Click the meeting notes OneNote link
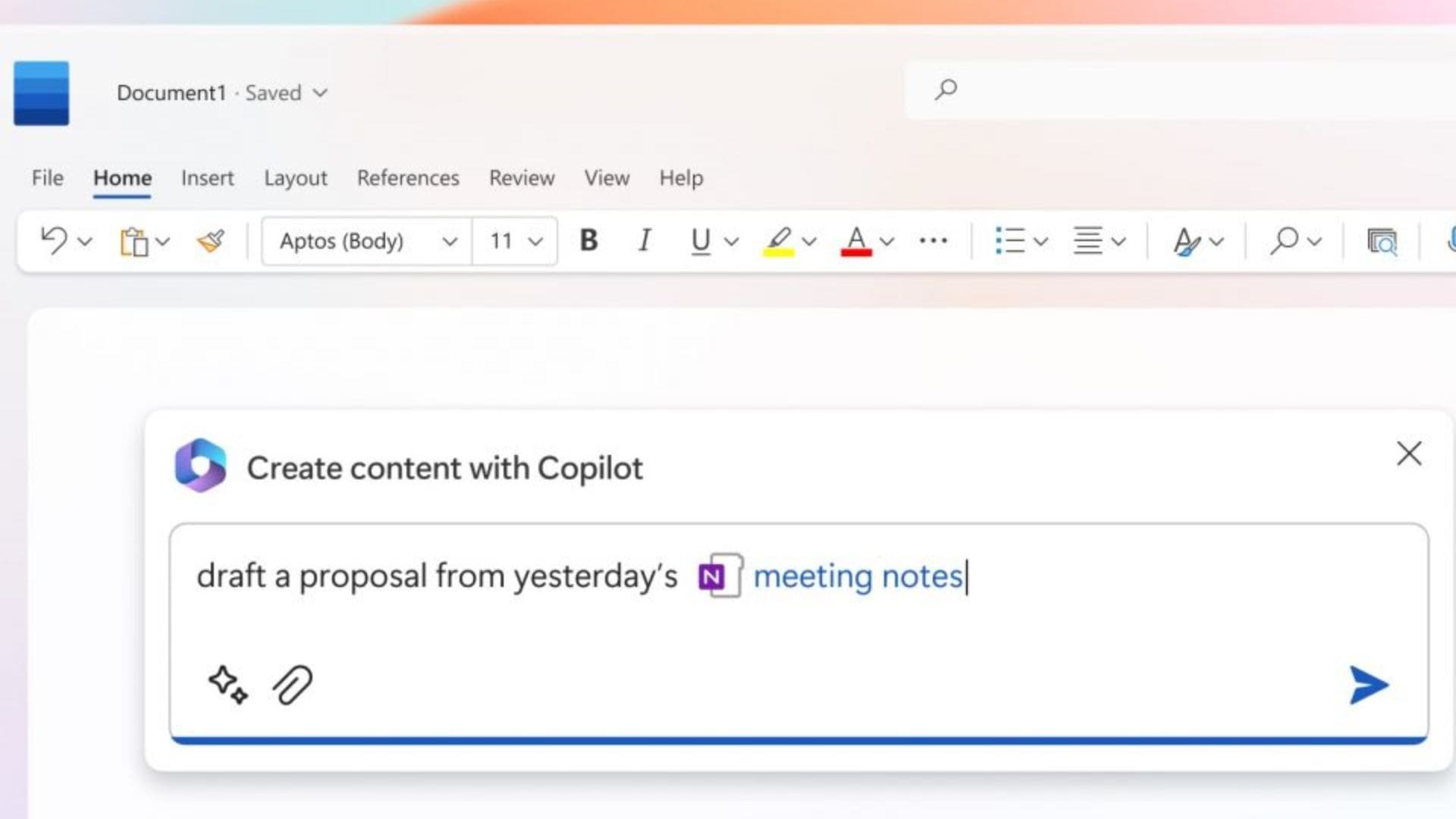 857,576
